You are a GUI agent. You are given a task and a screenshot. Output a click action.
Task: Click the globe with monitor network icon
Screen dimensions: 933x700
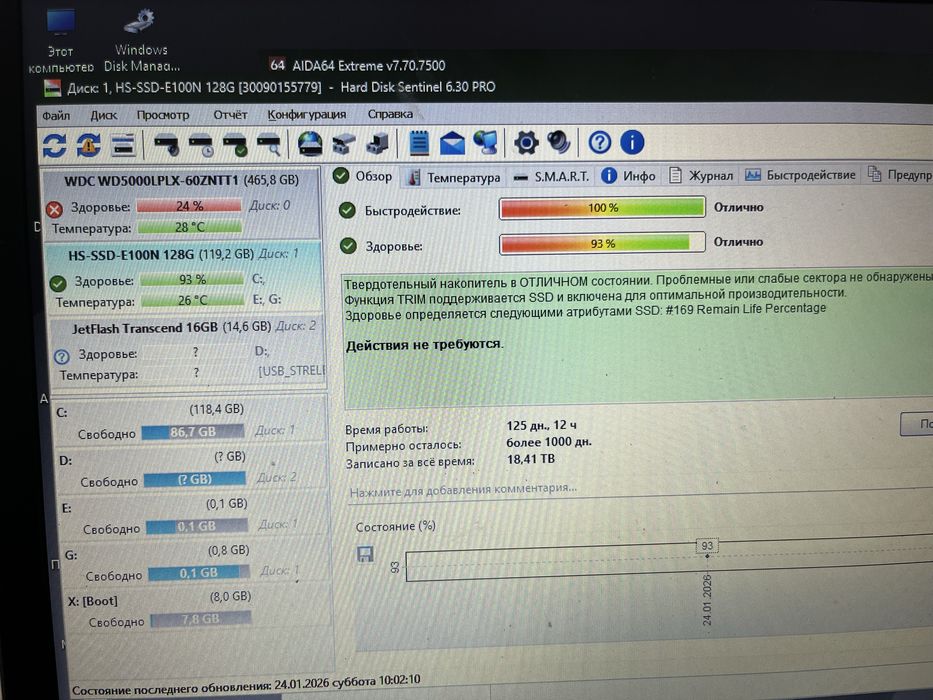point(486,143)
